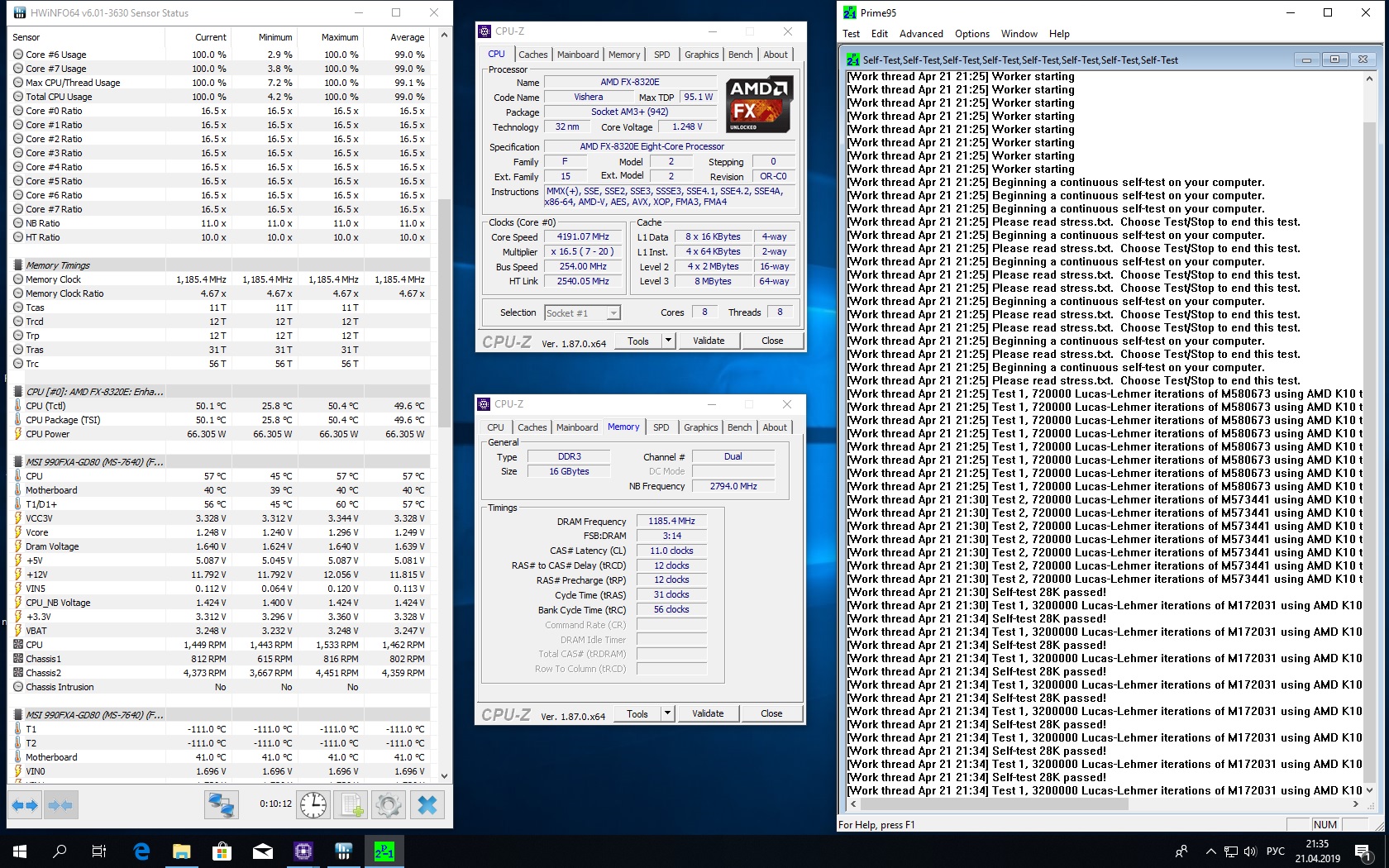Switch to the SPD tab in the lower CPU-Z window
This screenshot has width=1389, height=868.
(x=661, y=427)
